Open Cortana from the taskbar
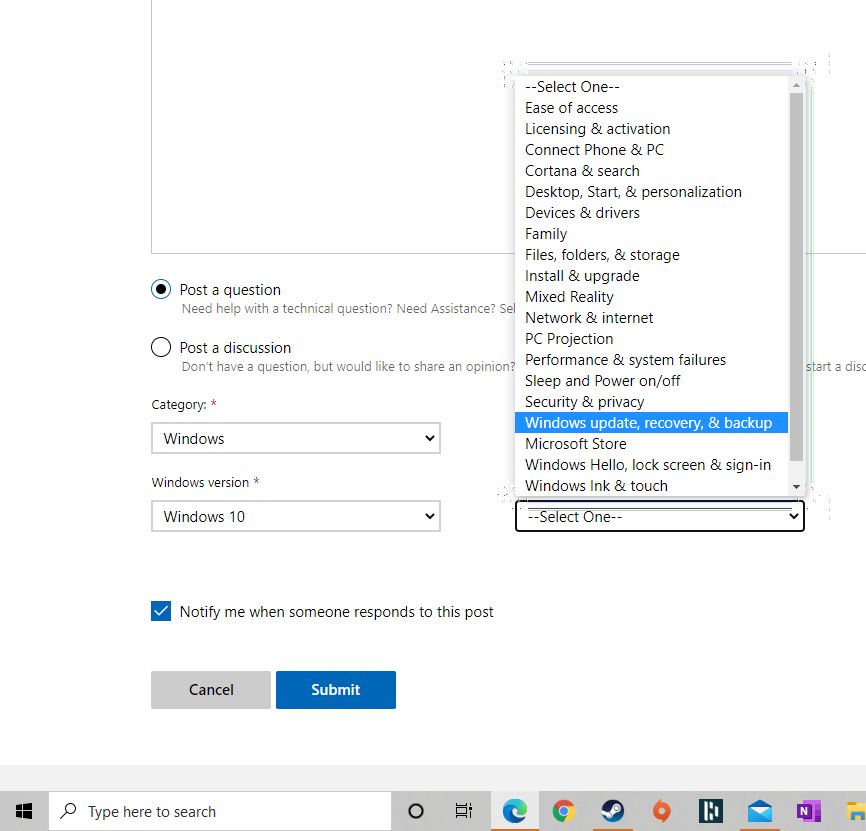The image size is (866, 831). tap(415, 811)
